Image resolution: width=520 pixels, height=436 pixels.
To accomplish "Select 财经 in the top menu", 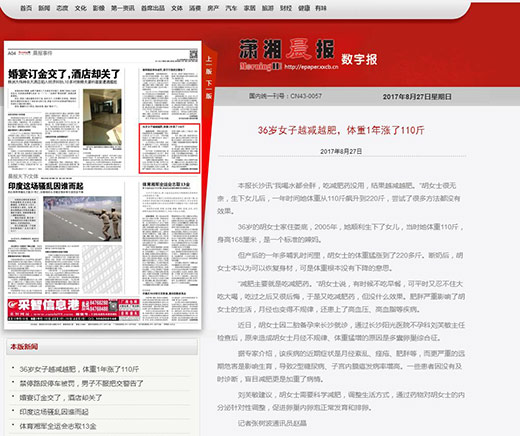I will pos(286,8).
